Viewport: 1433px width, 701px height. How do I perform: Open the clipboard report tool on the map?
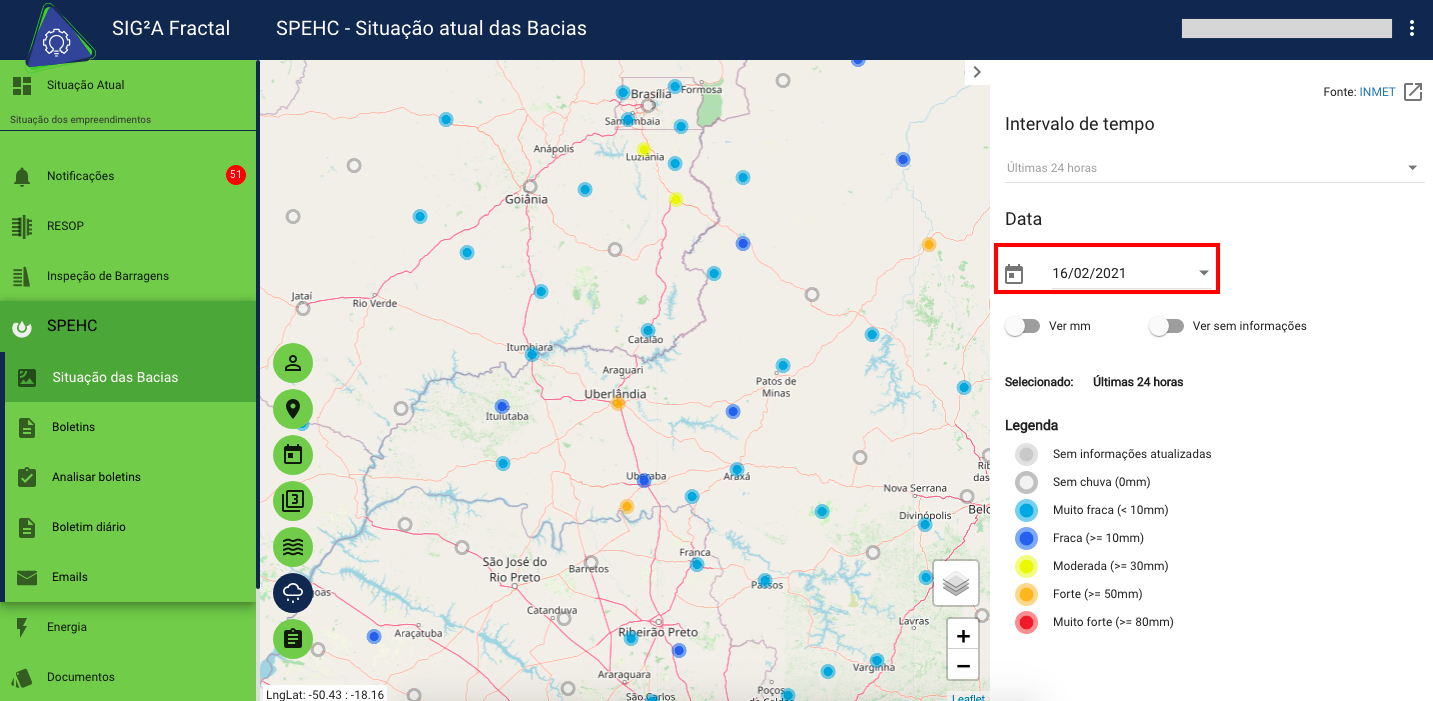(292, 638)
